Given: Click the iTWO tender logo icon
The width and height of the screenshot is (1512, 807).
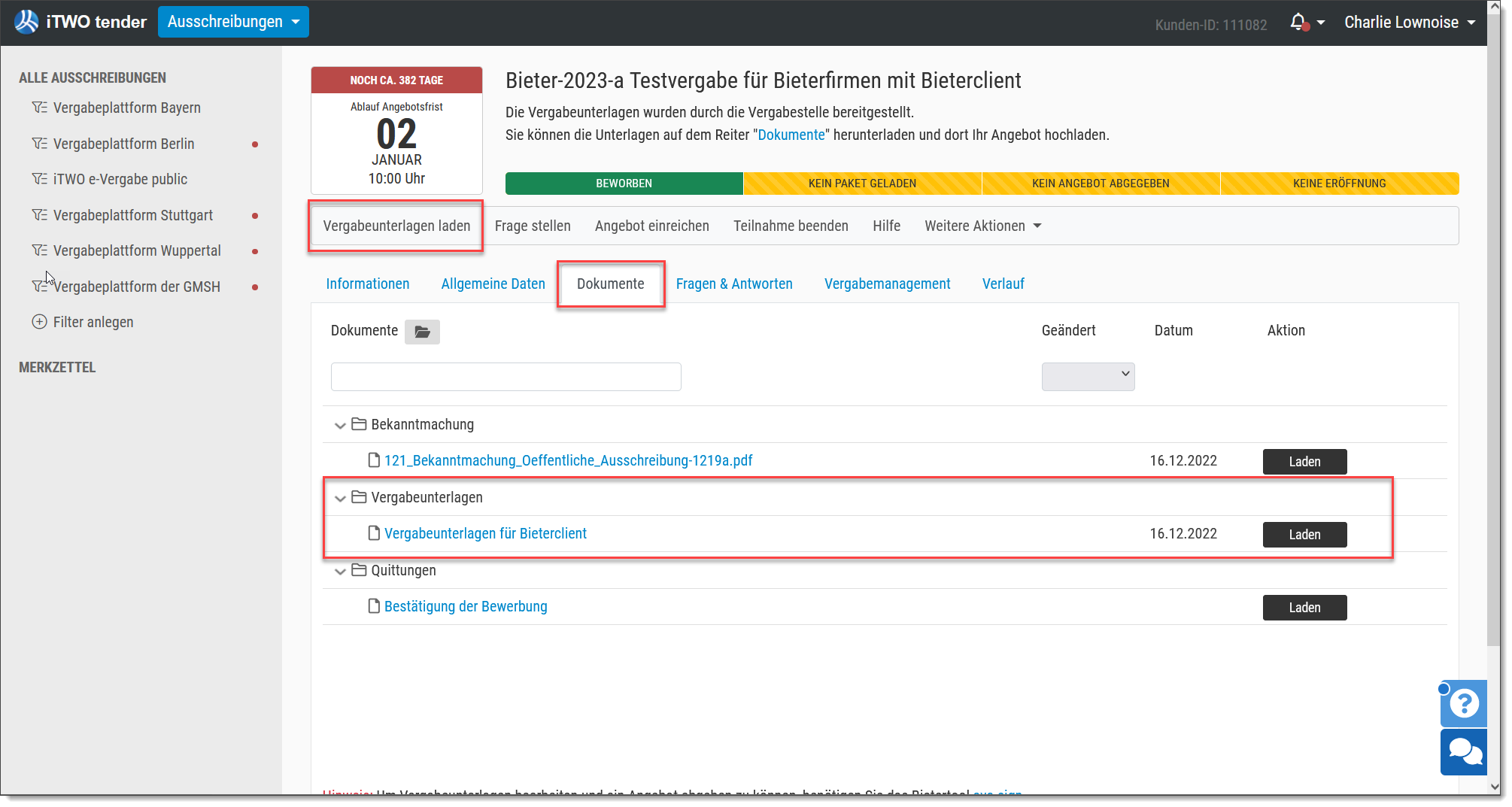Looking at the screenshot, I should pyautogui.click(x=26, y=22).
